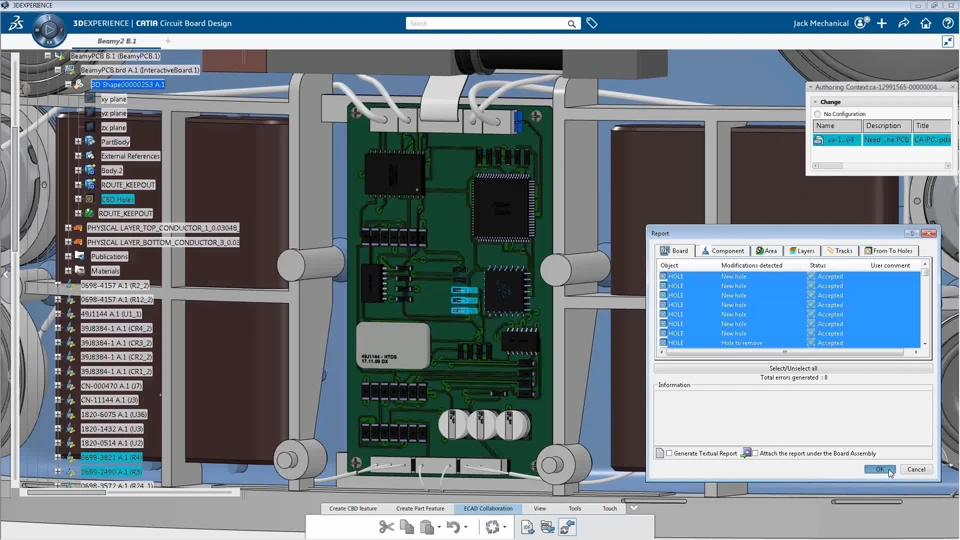Click the Report dialog help button
This screenshot has height=540, width=960.
tap(912, 233)
